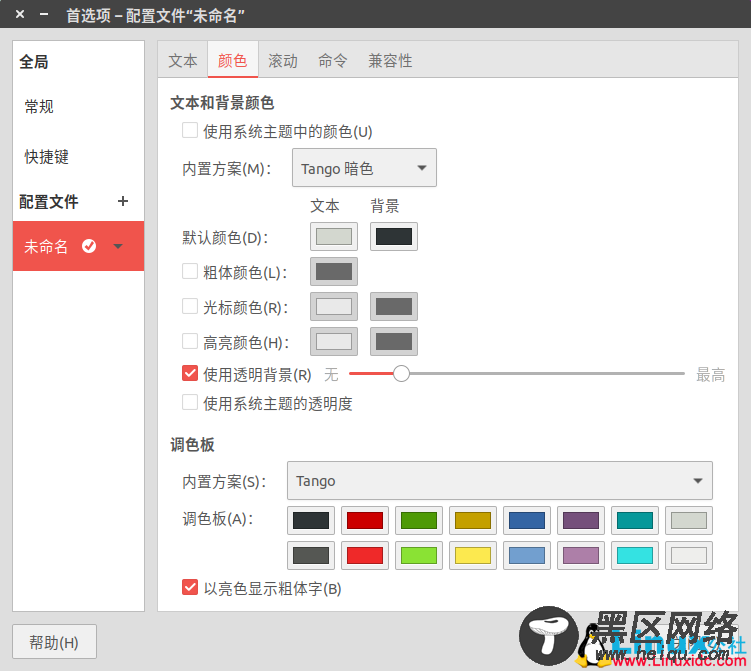Toggle 粗体颜色 checkbox

[x=190, y=271]
